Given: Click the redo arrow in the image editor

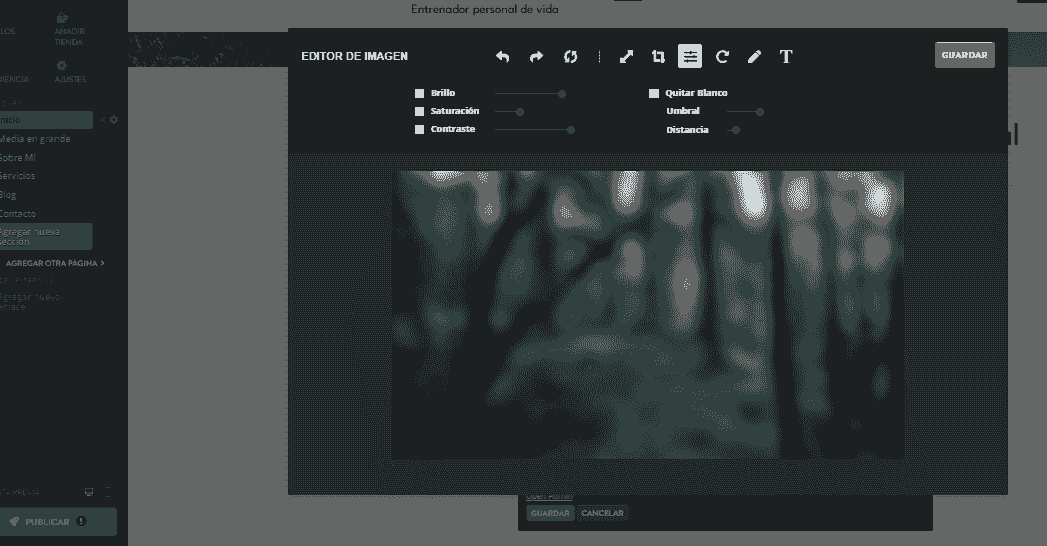Looking at the screenshot, I should (x=536, y=57).
